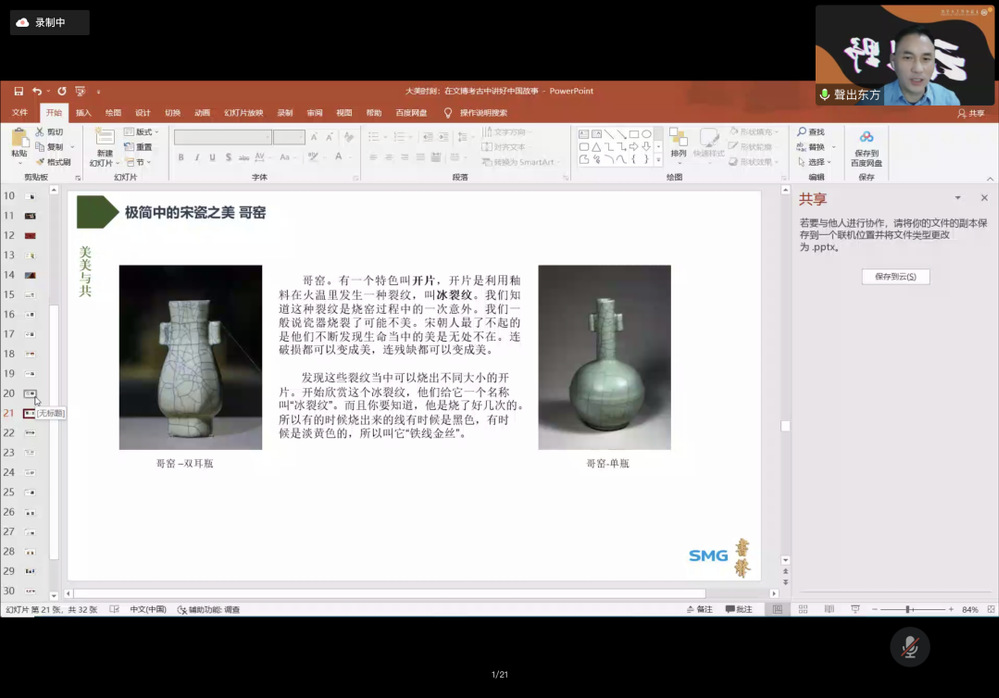This screenshot has height=698, width=999.
Task: Adjust the zoom slider handle
Action: tap(908, 609)
